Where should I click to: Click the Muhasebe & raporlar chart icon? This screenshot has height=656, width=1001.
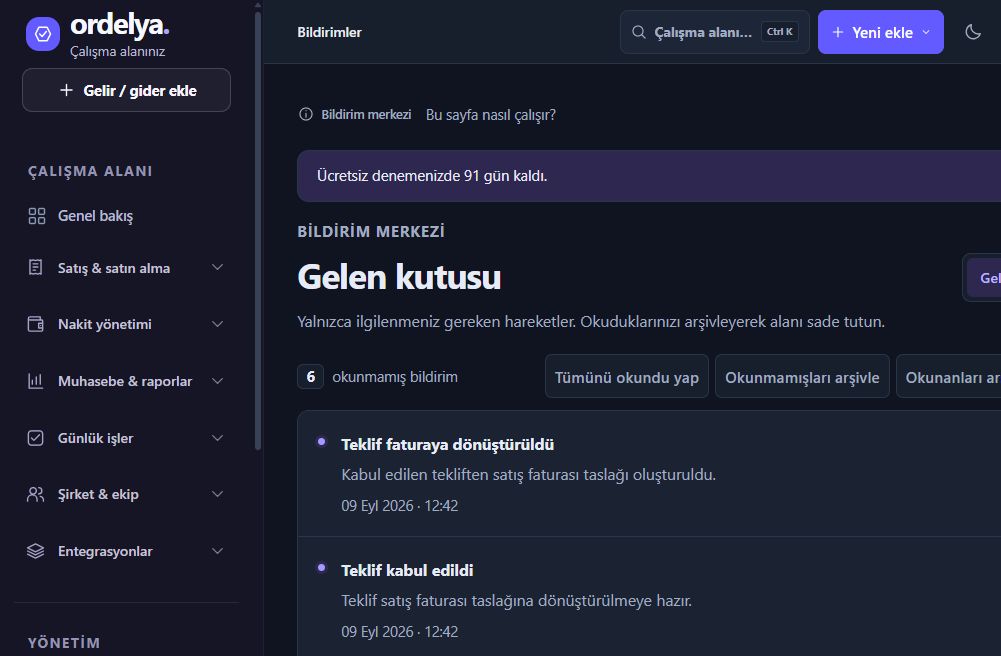tap(36, 381)
